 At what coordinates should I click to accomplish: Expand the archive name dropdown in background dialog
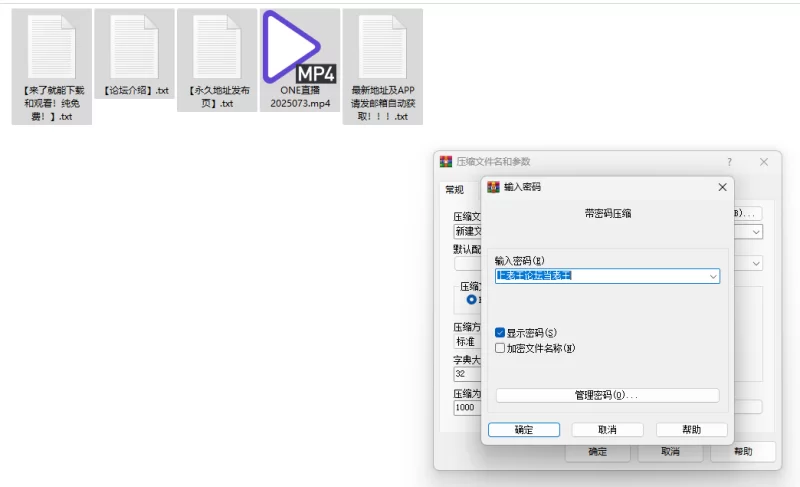(756, 232)
